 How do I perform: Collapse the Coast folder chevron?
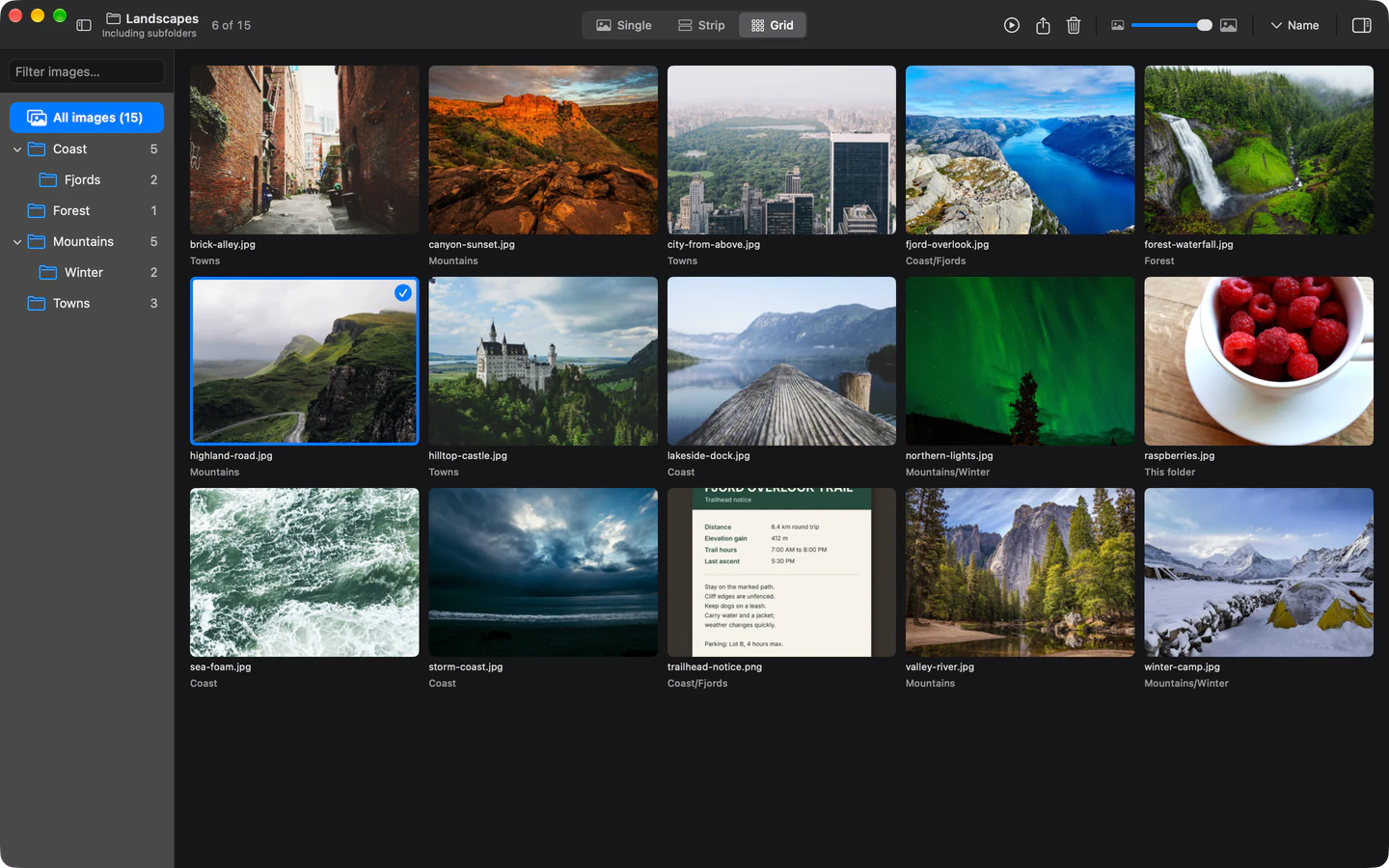pyautogui.click(x=17, y=149)
